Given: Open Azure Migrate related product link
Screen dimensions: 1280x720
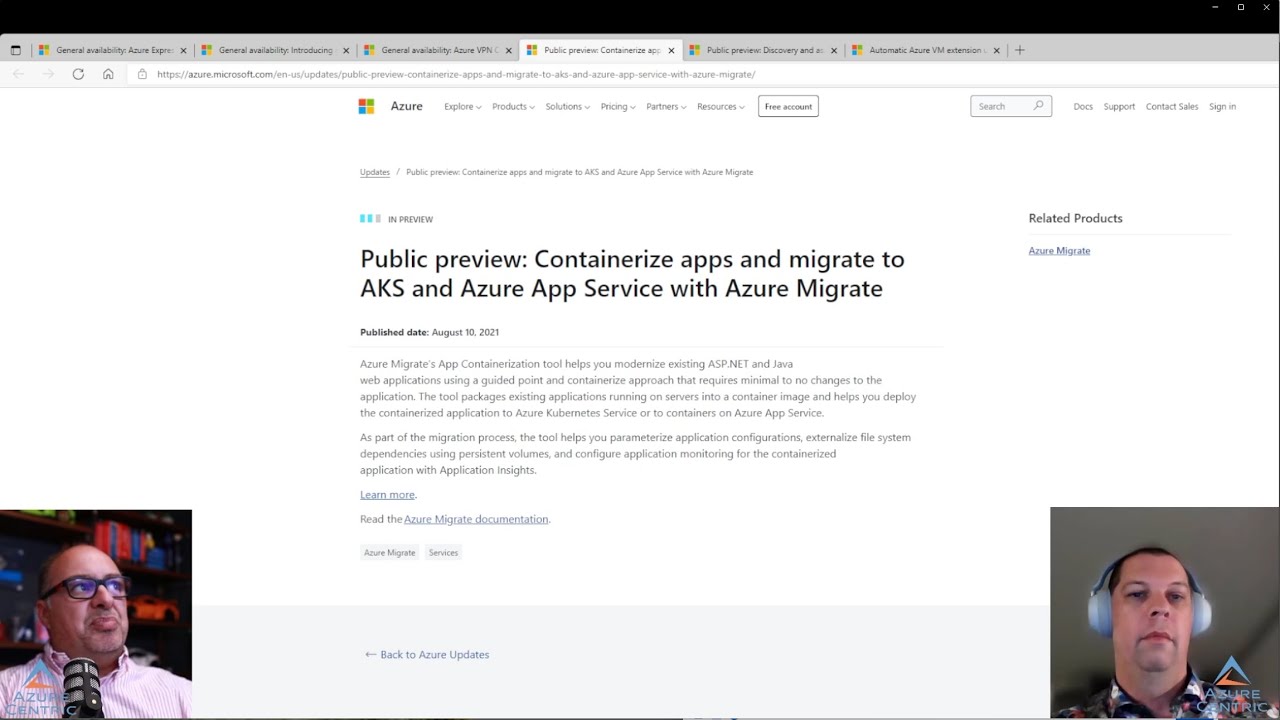Looking at the screenshot, I should [x=1059, y=250].
